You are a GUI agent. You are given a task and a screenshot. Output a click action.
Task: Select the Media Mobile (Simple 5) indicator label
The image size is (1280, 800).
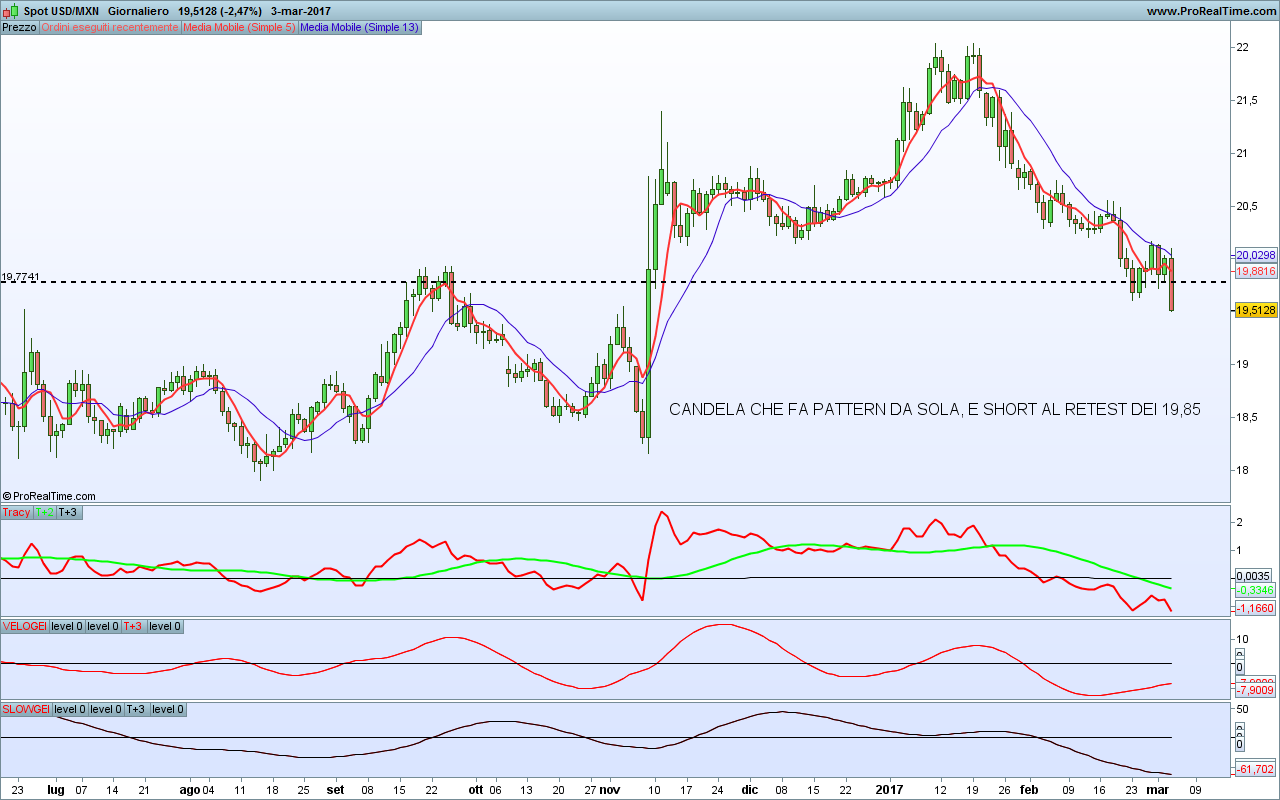tap(239, 28)
